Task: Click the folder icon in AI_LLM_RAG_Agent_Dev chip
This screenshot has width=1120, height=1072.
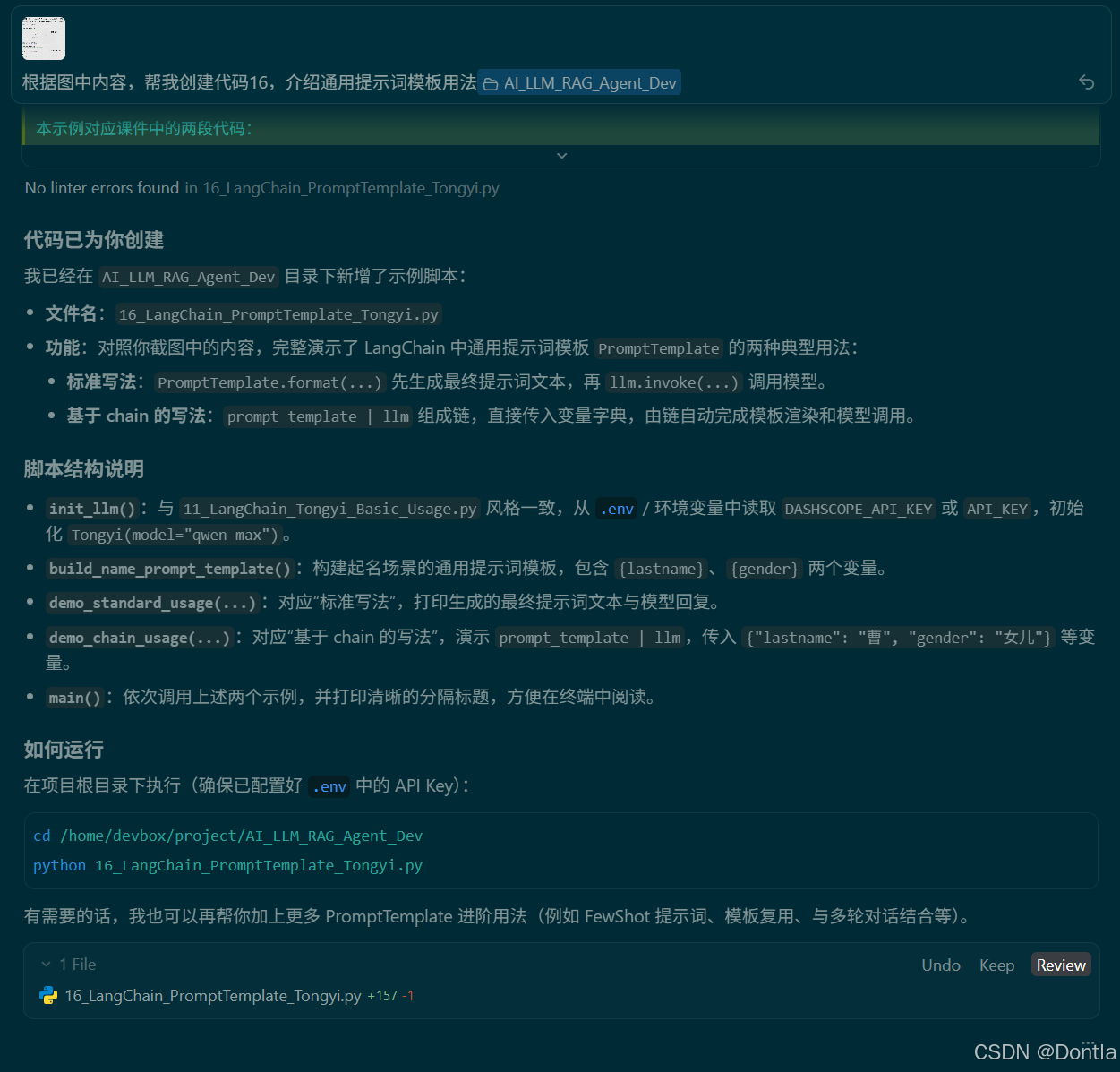Action: click(491, 82)
